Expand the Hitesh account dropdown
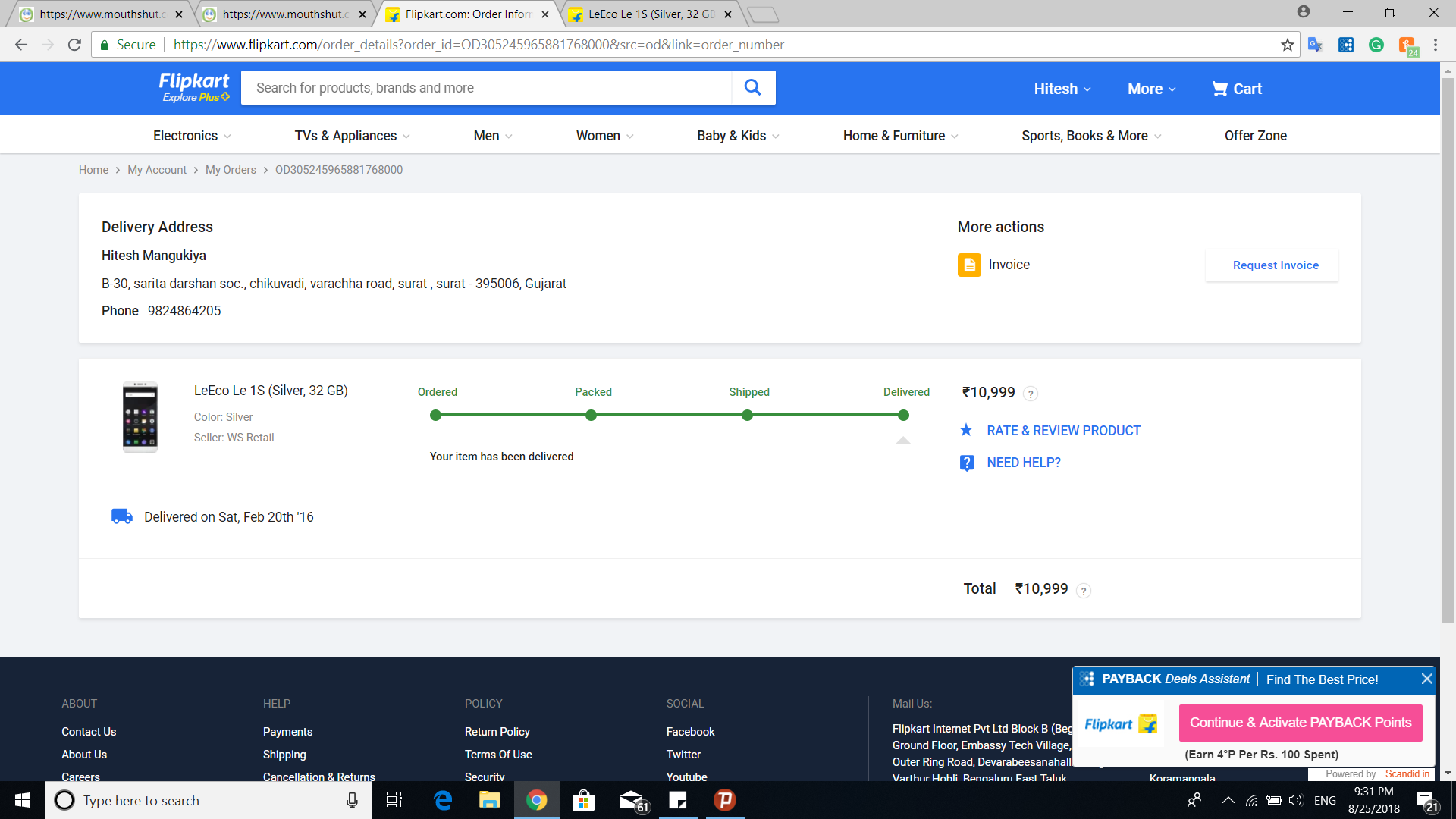 pos(1062,89)
